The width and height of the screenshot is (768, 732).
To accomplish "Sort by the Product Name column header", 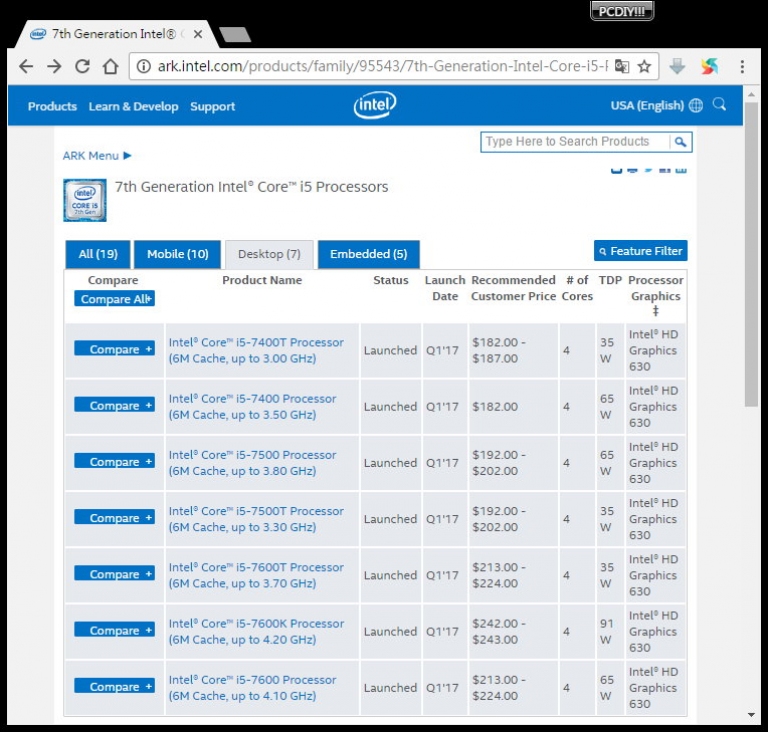I will [262, 280].
